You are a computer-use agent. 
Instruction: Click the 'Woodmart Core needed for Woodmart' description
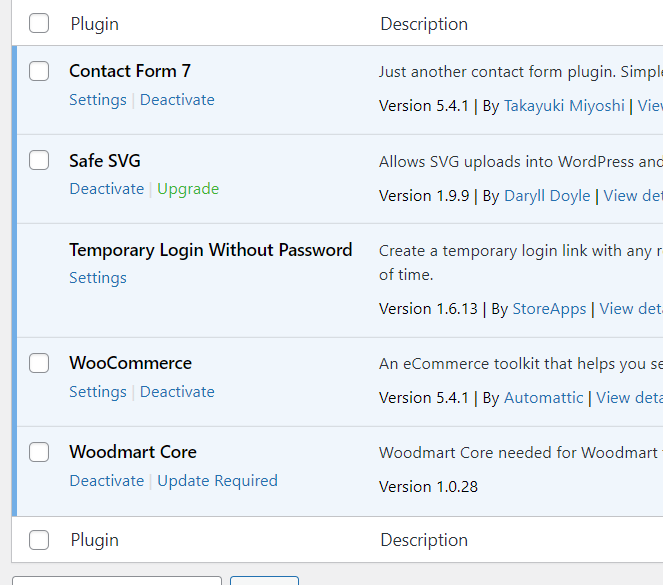[521, 453]
